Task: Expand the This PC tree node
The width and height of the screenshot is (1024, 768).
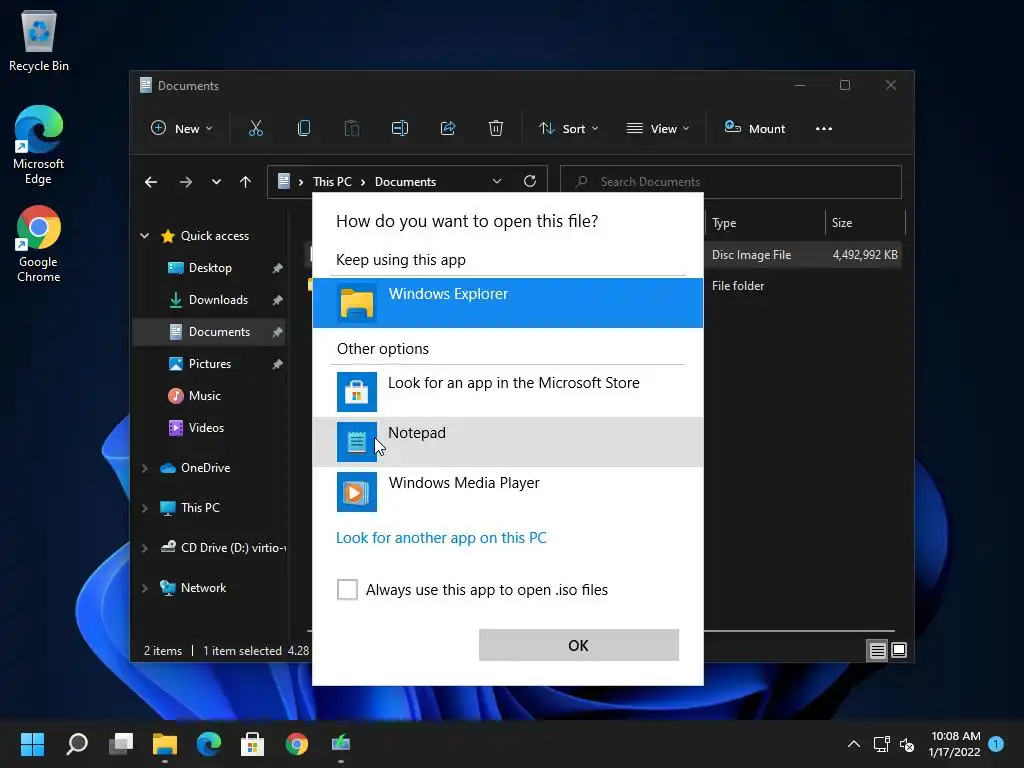Action: tap(144, 508)
